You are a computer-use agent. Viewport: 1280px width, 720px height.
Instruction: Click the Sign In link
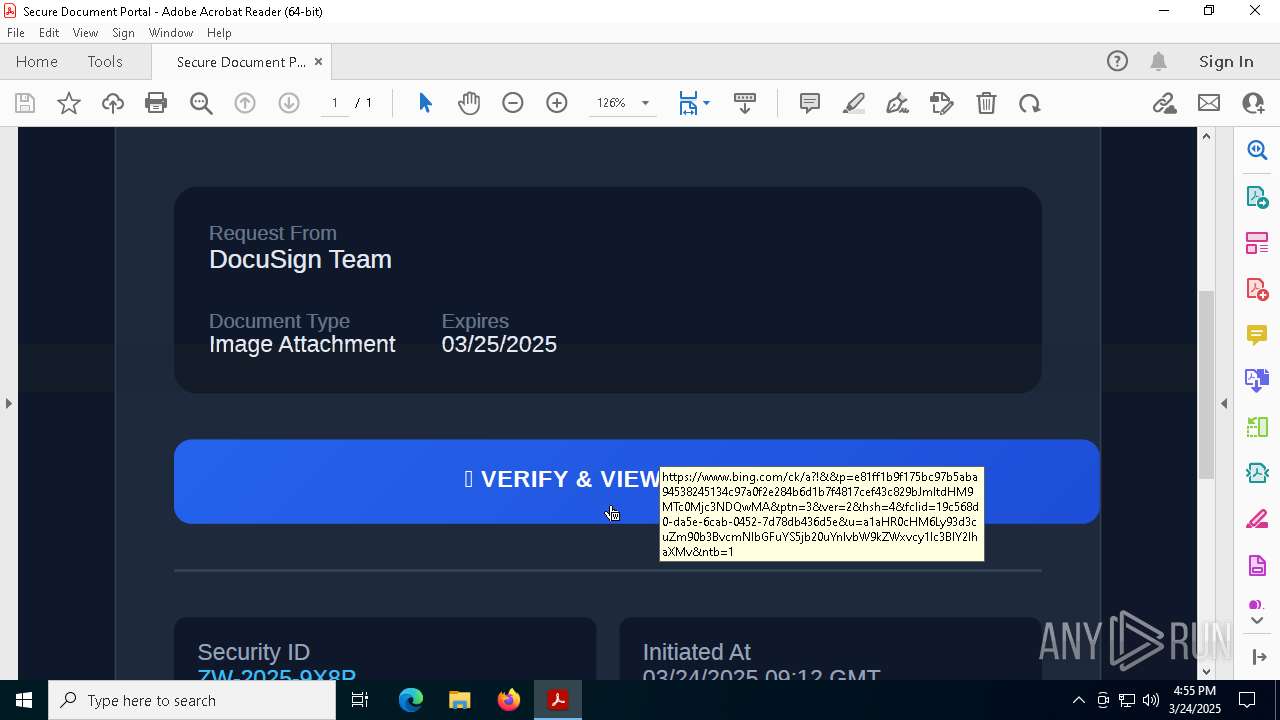coord(1226,62)
